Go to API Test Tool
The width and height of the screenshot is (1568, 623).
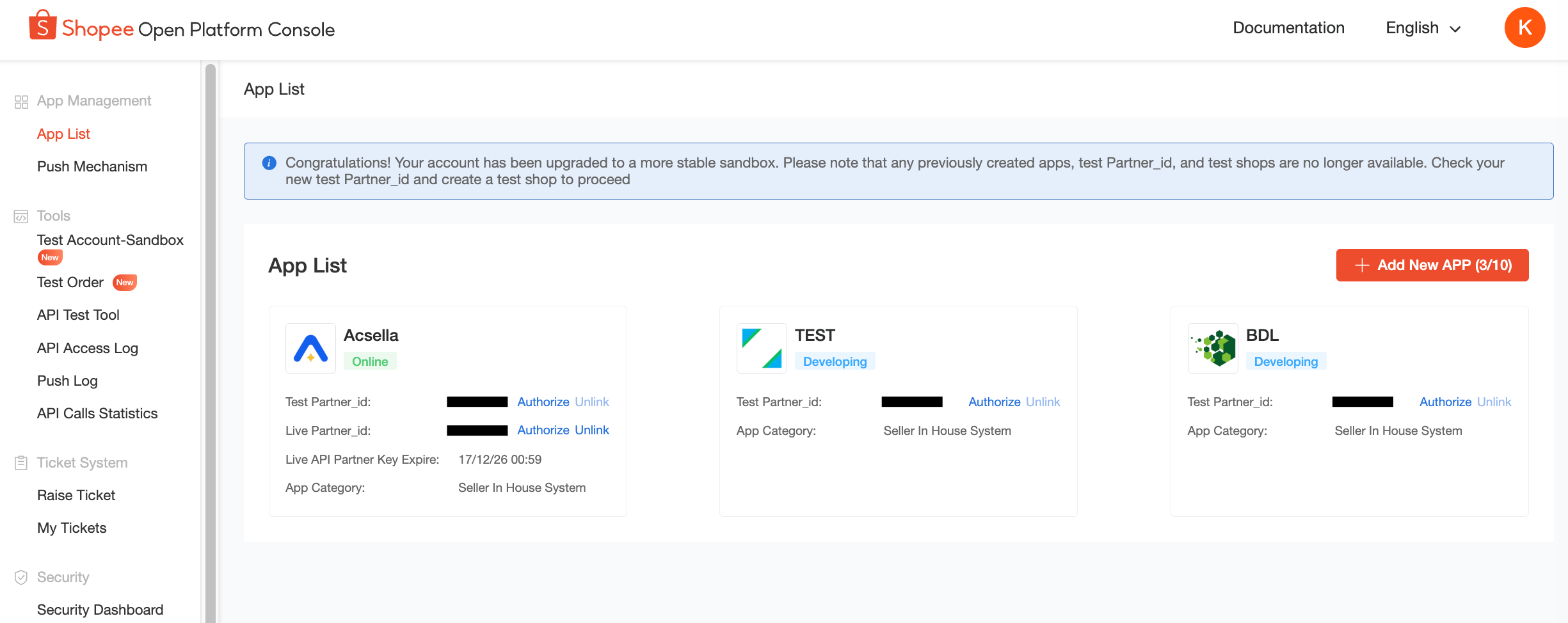click(x=78, y=315)
